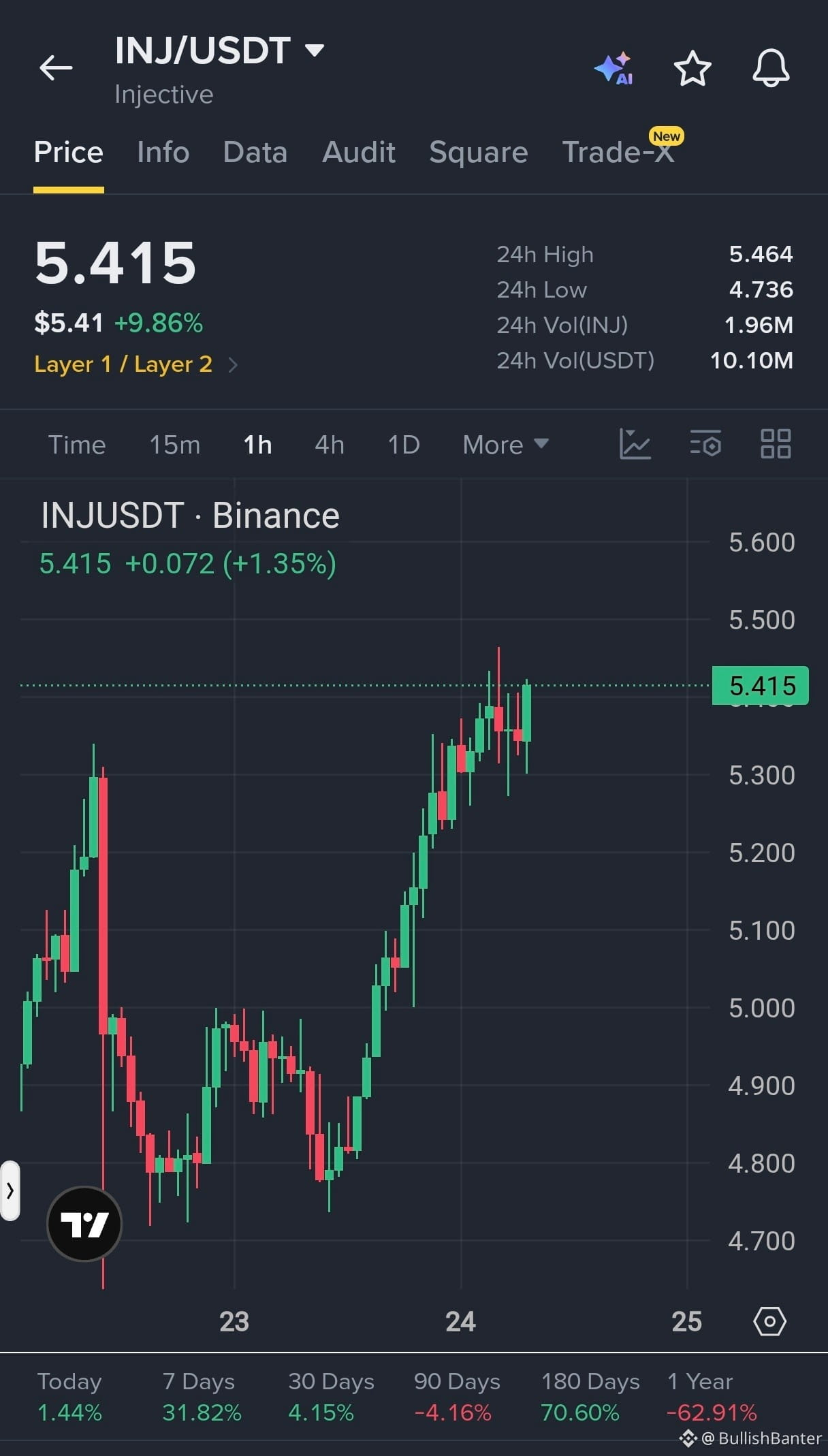Switch to the Audit tab

359,152
